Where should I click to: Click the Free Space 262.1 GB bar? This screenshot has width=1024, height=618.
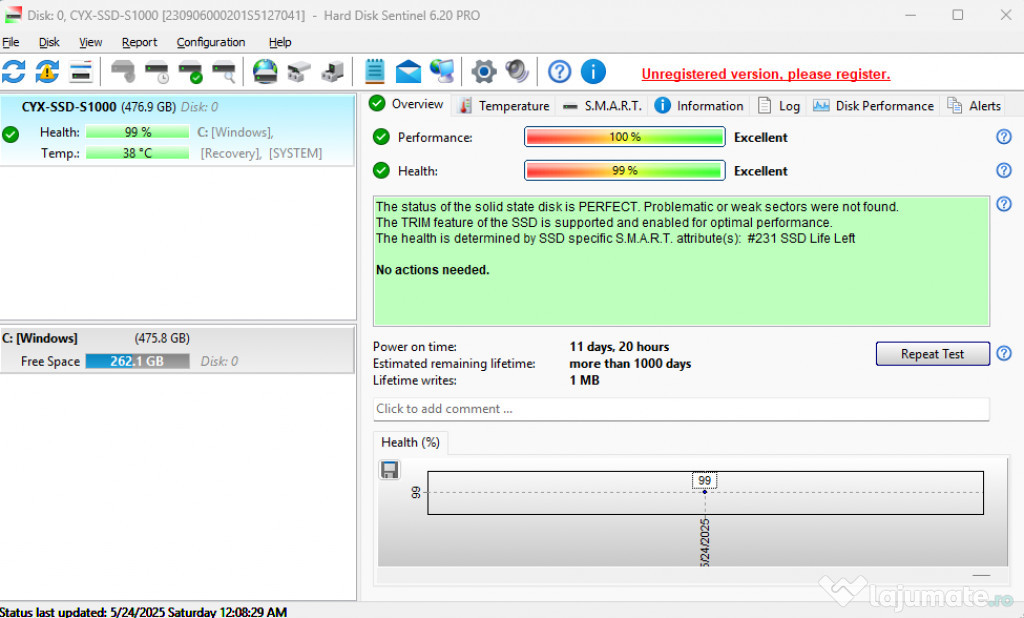pos(137,361)
